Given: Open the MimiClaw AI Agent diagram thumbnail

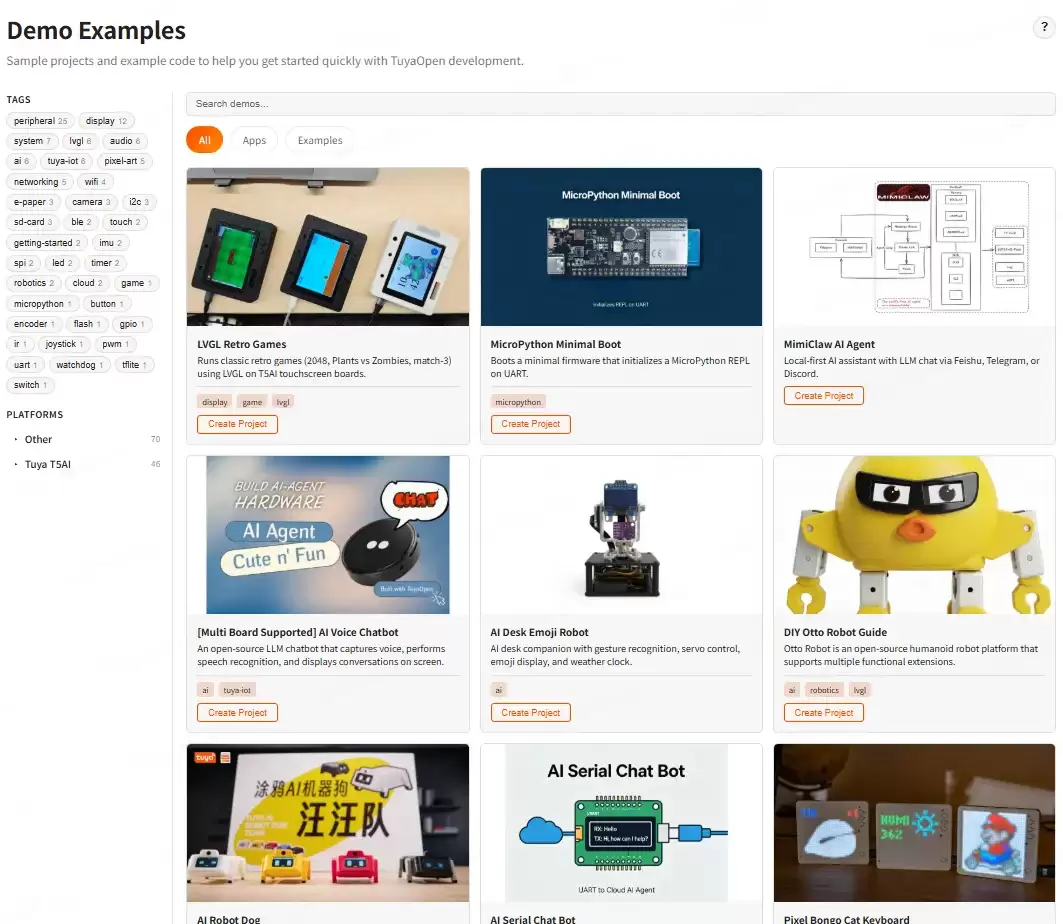Looking at the screenshot, I should 914,247.
